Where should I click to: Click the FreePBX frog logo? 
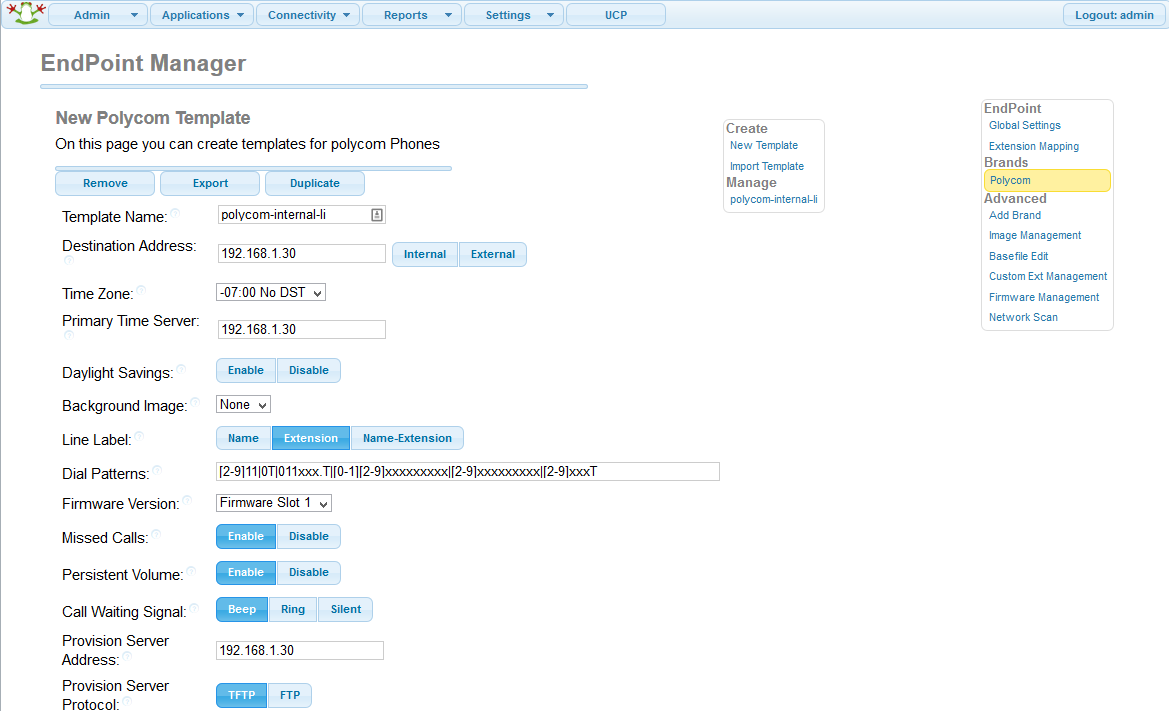coord(26,13)
